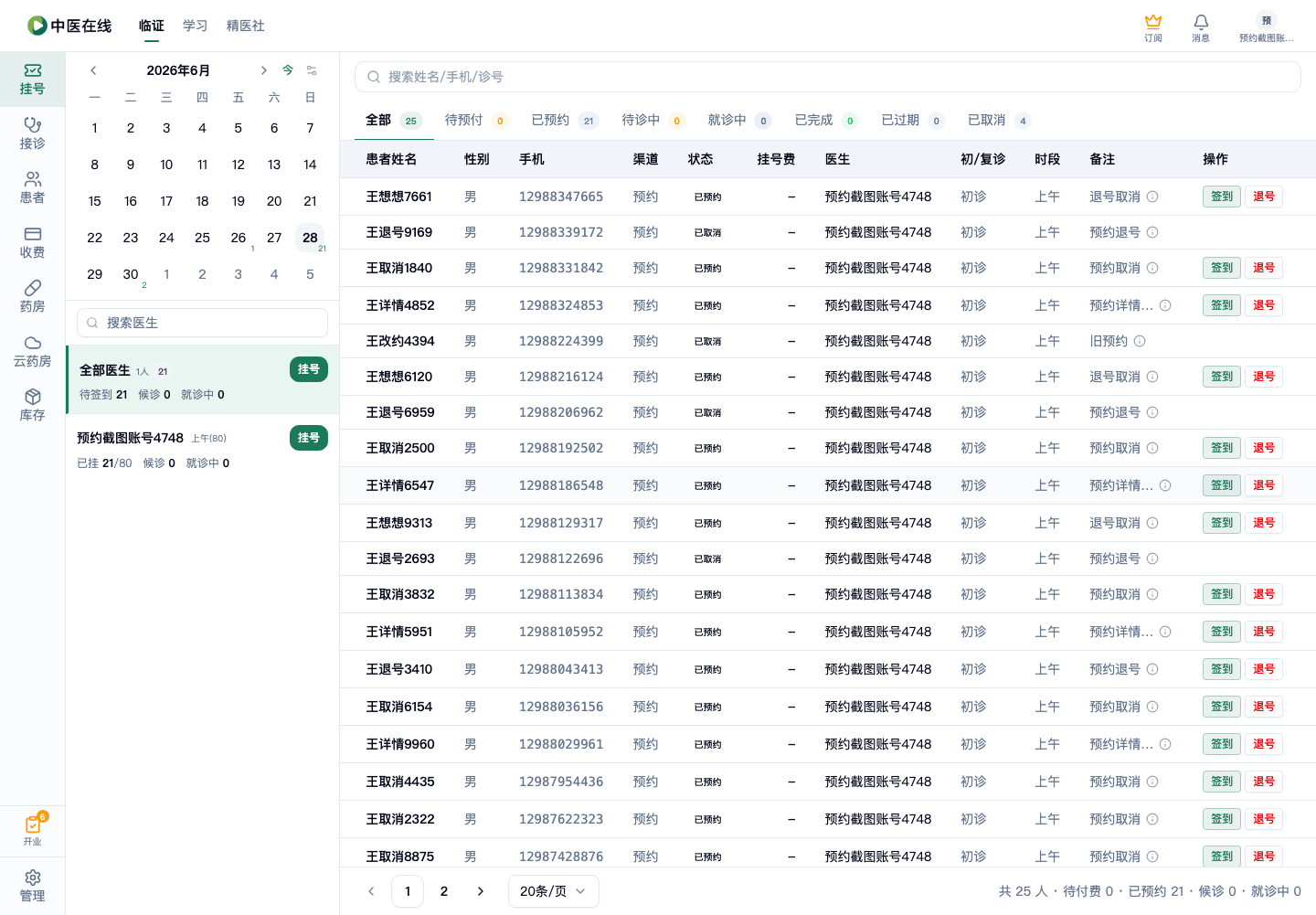This screenshot has width=1316, height=915.
Task: Switch to the 已过期 tab
Action: (913, 120)
